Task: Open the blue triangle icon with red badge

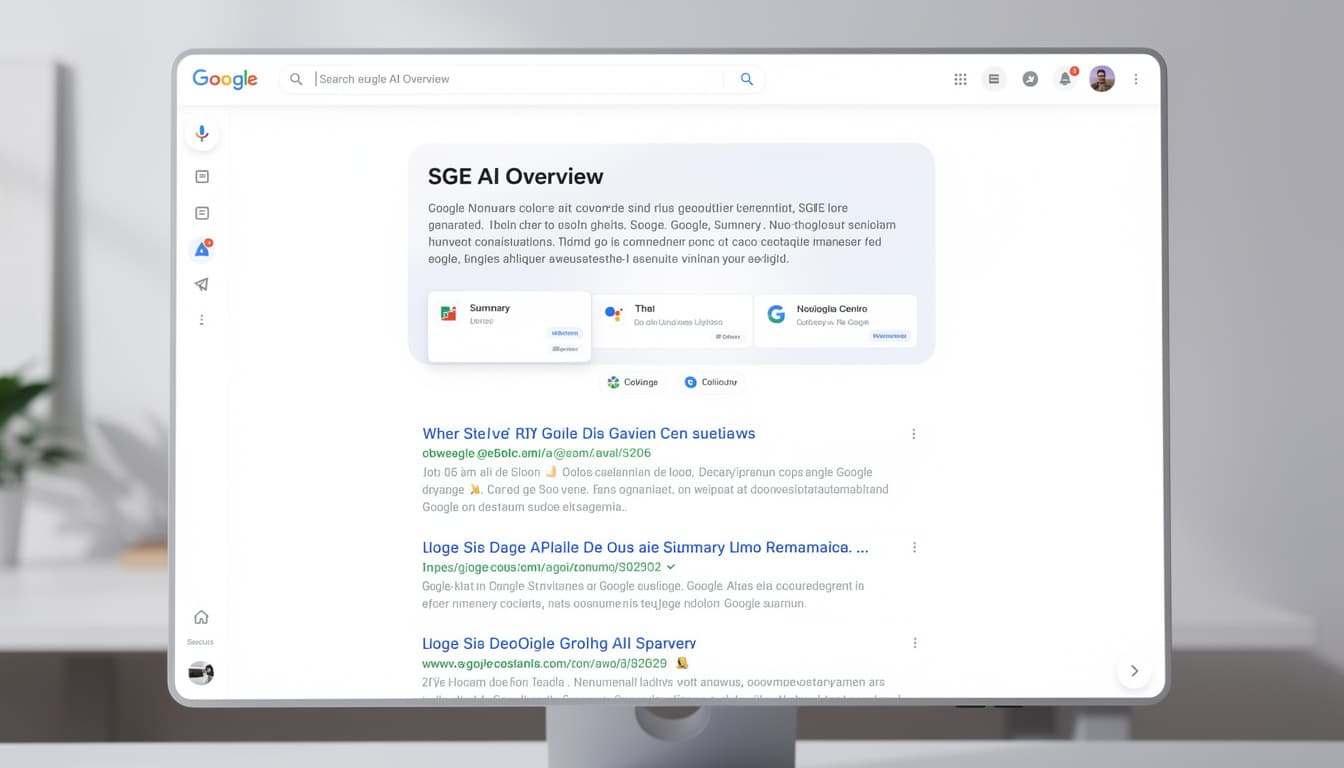Action: [202, 249]
